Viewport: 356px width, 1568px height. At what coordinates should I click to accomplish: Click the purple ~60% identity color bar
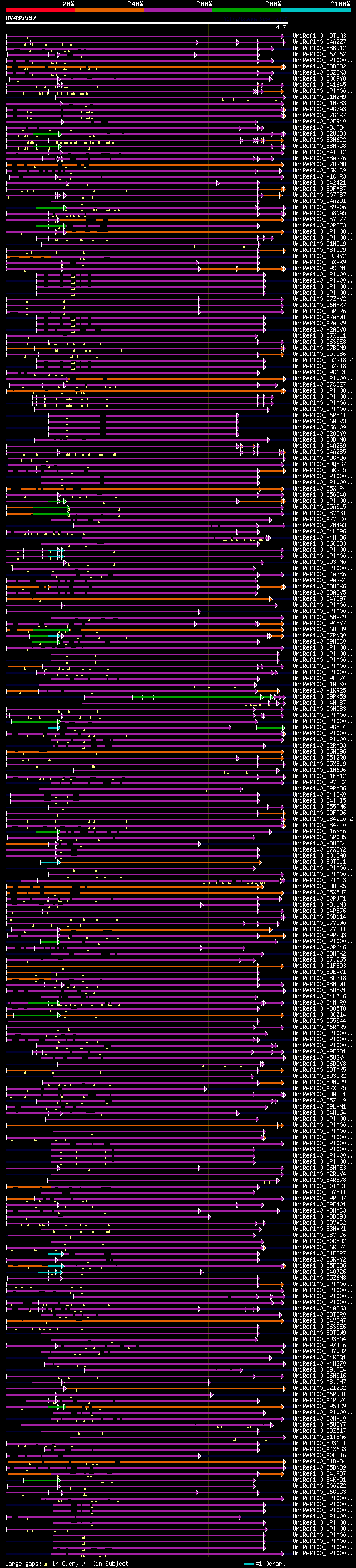[x=177, y=10]
